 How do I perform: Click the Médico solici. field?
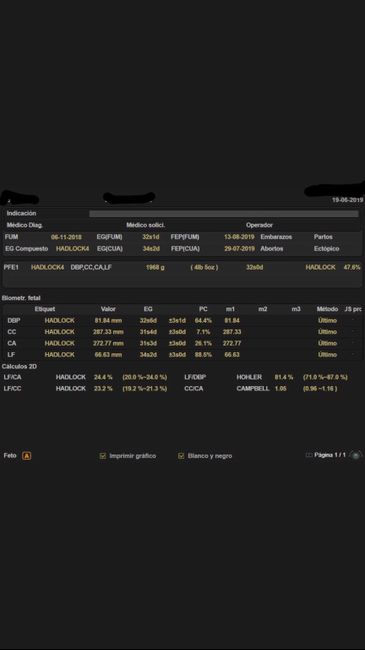(x=146, y=225)
